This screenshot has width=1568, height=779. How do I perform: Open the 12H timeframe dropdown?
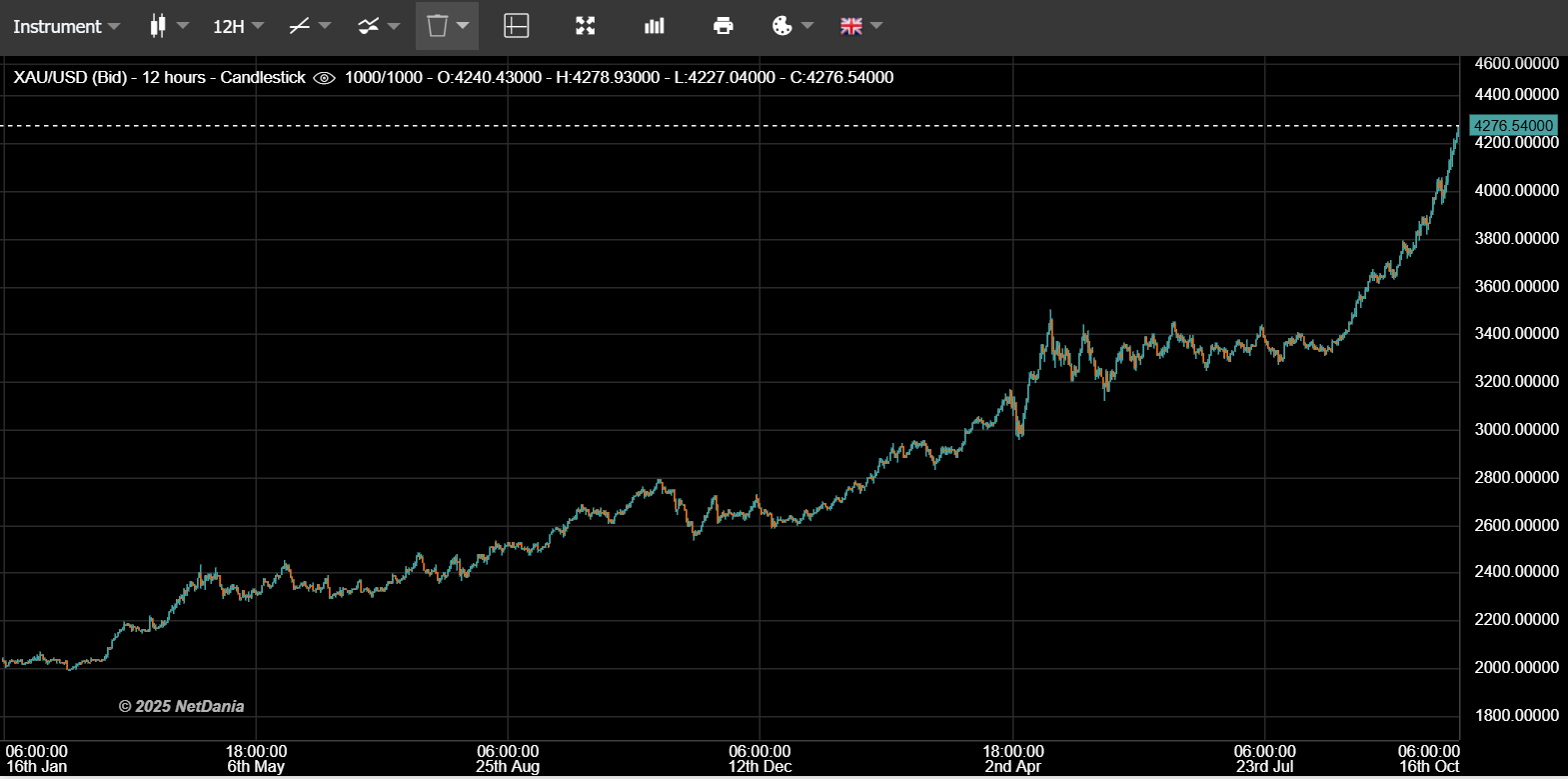238,26
